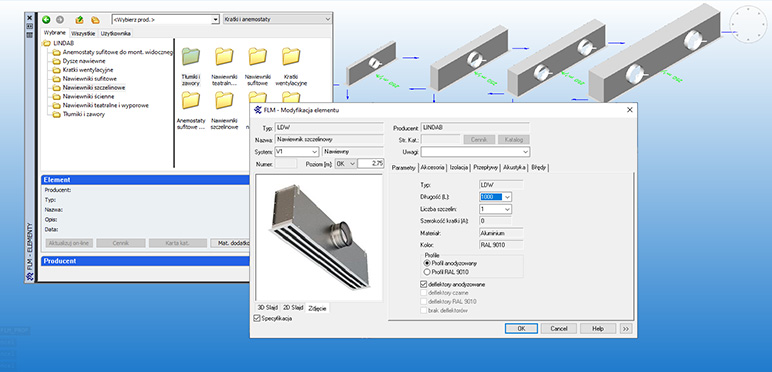Close the FLM Elementy side panel
This screenshot has height=372, width=772.
click(x=30, y=18)
